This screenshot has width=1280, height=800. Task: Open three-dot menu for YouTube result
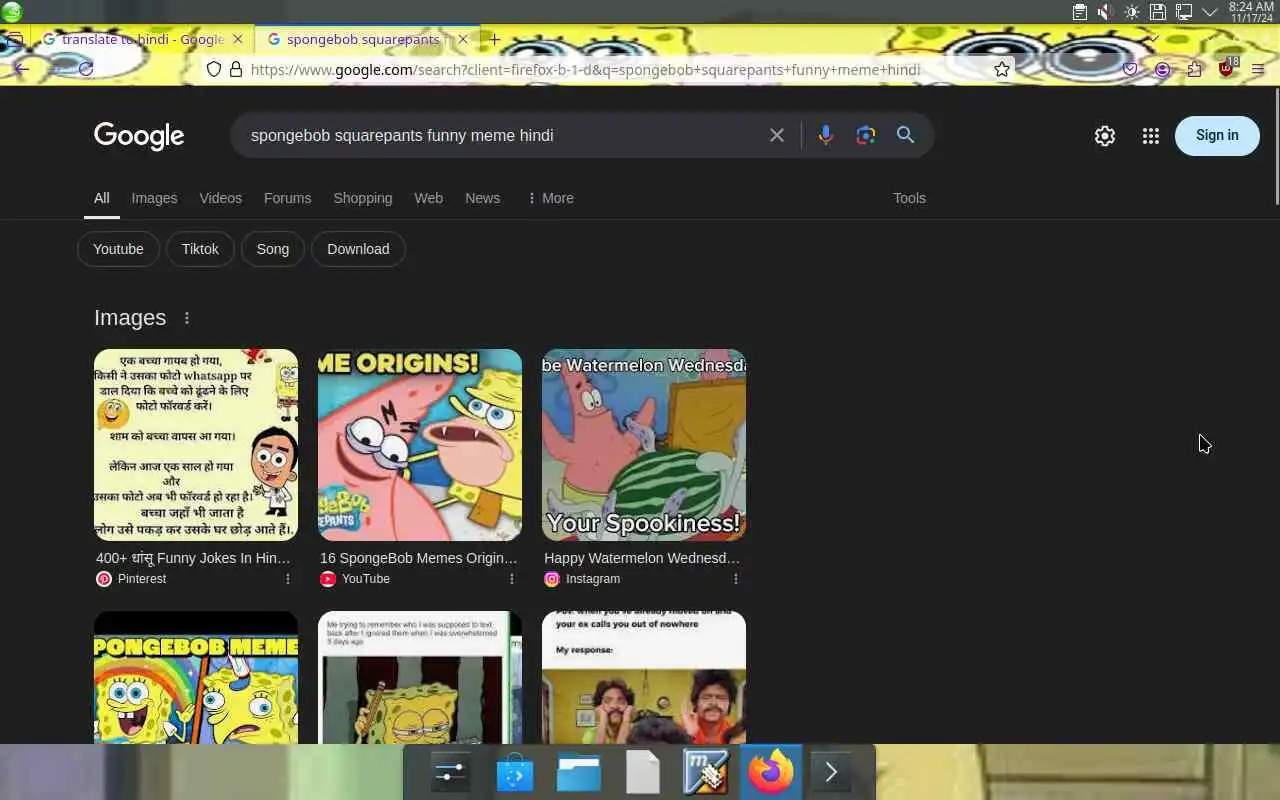pyautogui.click(x=512, y=579)
